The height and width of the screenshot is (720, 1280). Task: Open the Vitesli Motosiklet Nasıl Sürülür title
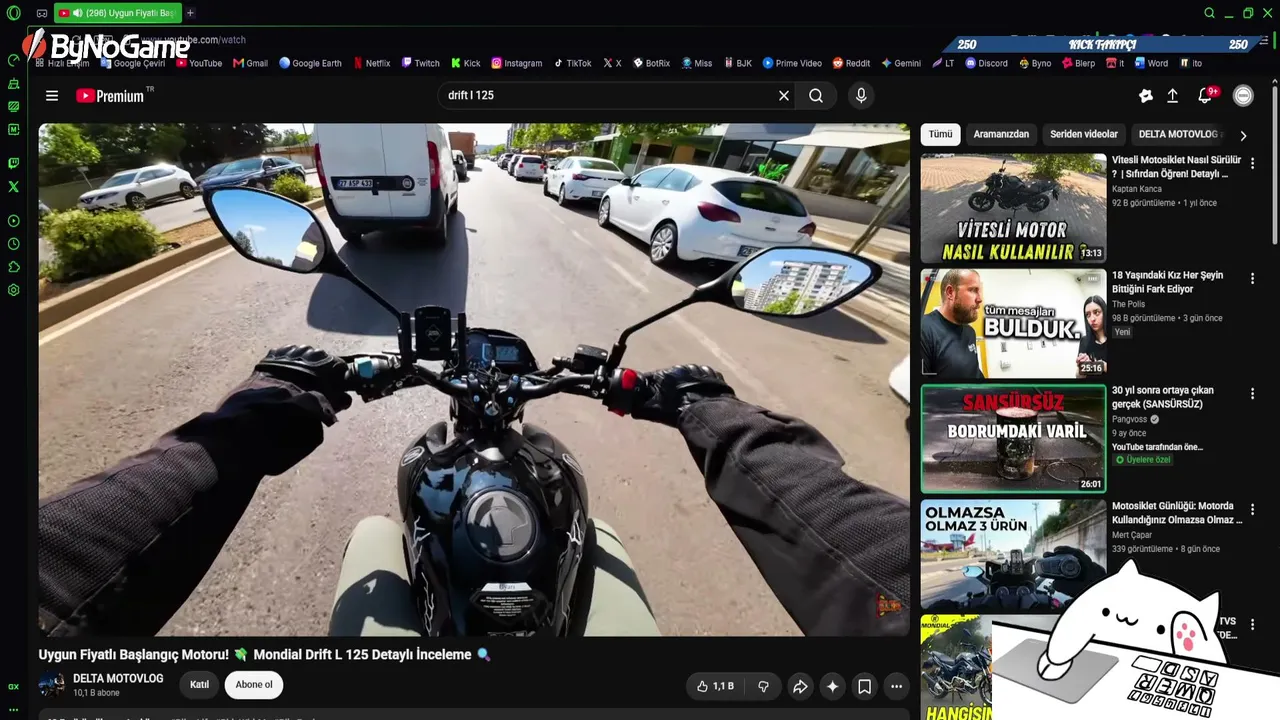click(x=1176, y=167)
